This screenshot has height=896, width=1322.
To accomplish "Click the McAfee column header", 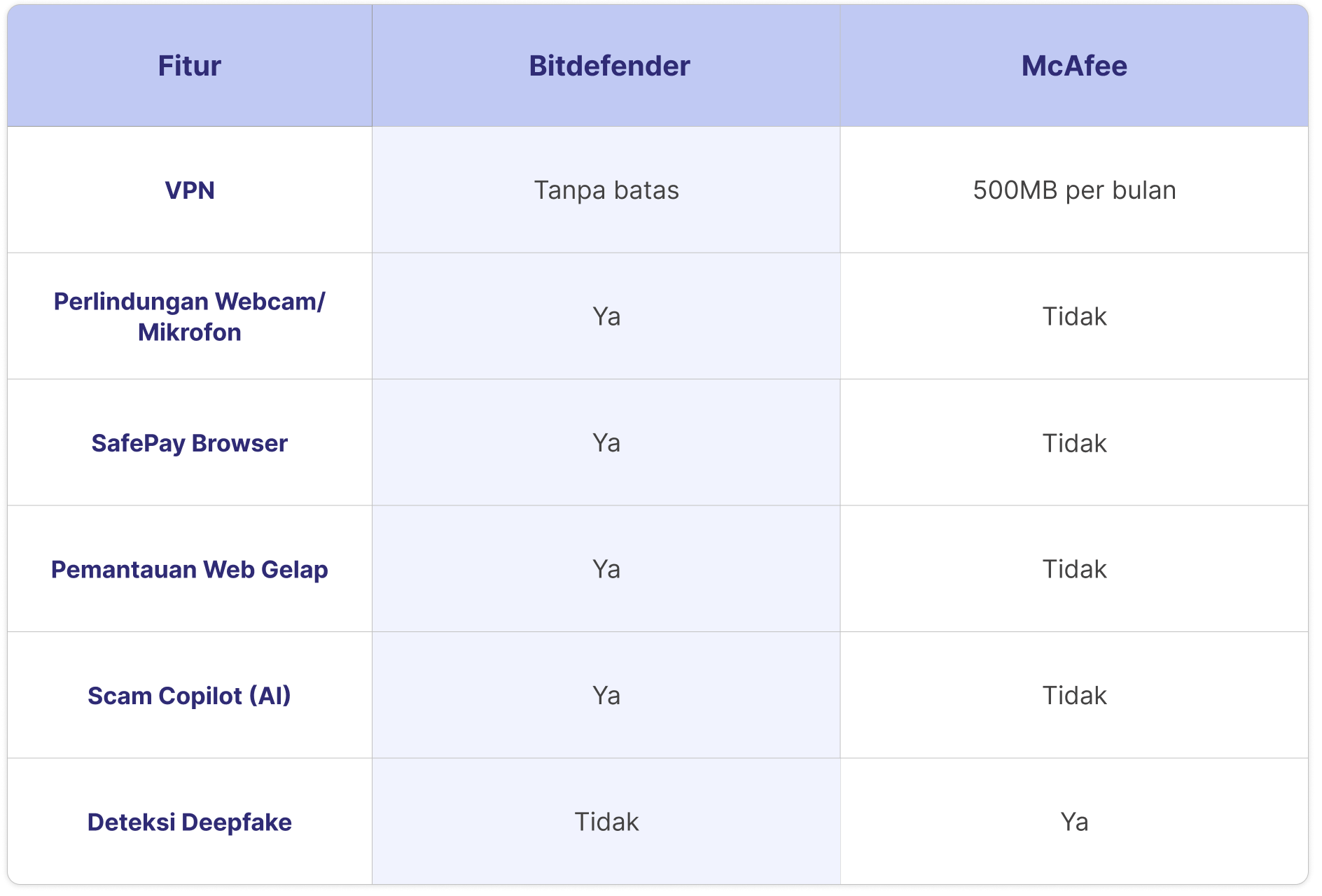I will click(x=1074, y=66).
